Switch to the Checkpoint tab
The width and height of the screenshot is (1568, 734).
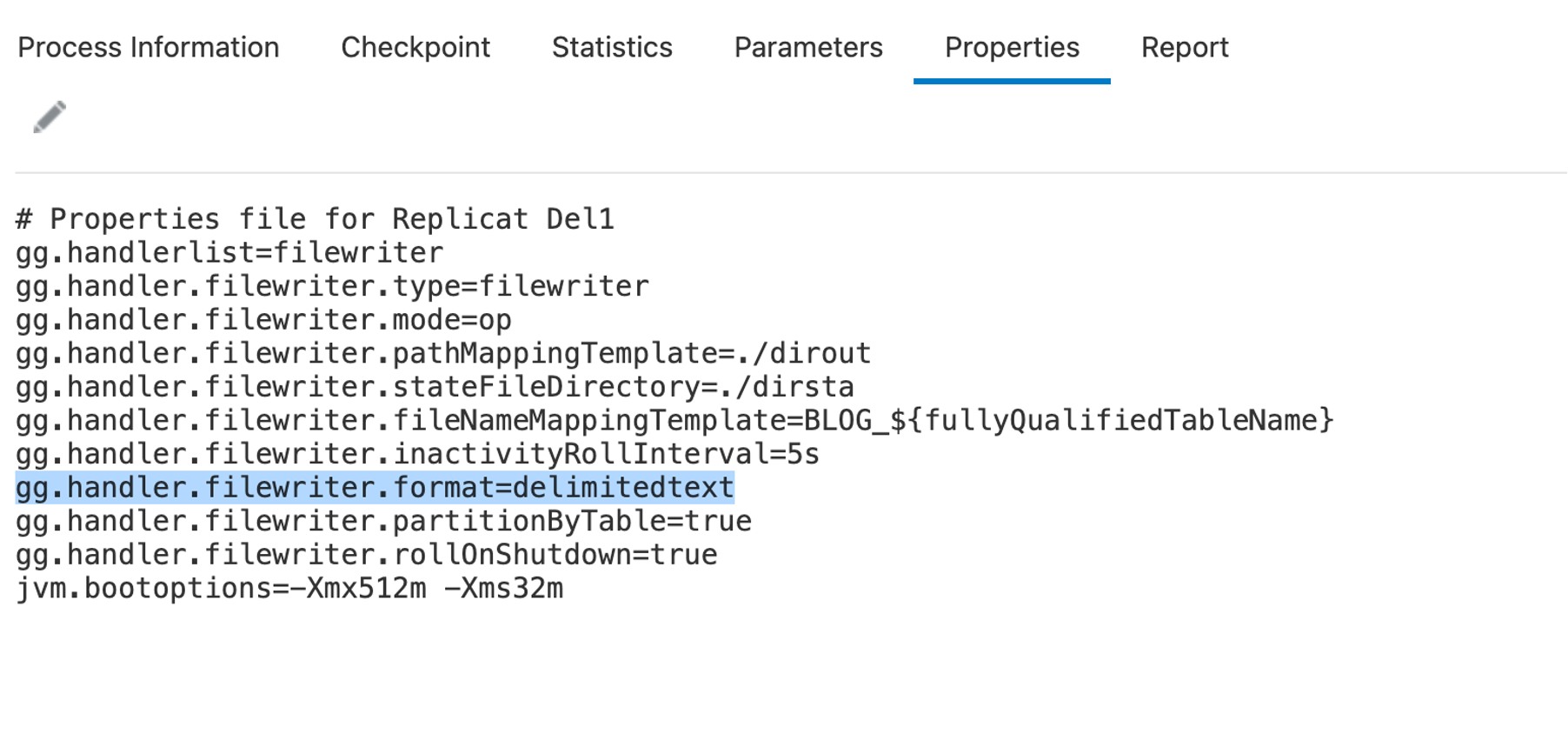coord(415,47)
